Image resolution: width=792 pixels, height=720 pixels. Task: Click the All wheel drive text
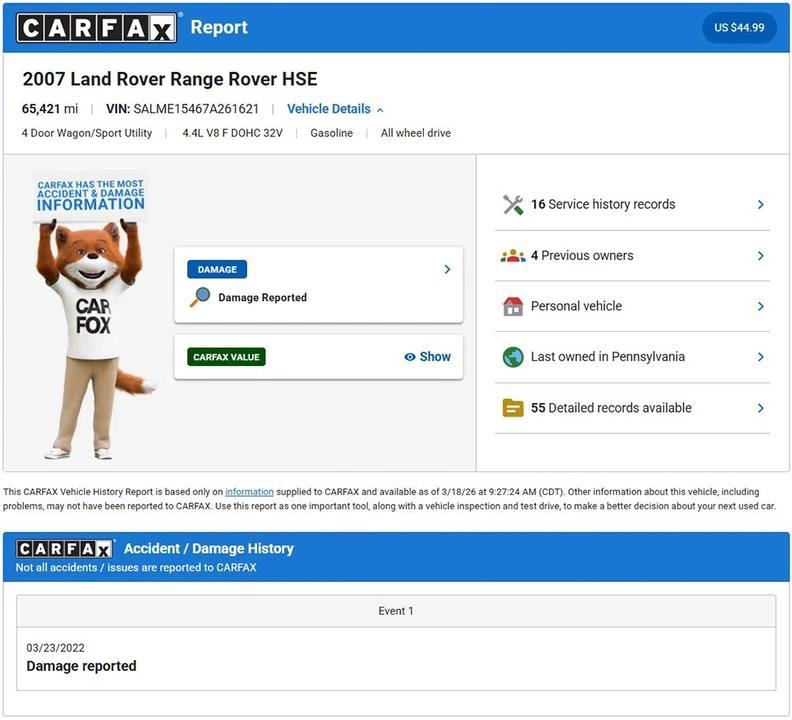click(416, 133)
